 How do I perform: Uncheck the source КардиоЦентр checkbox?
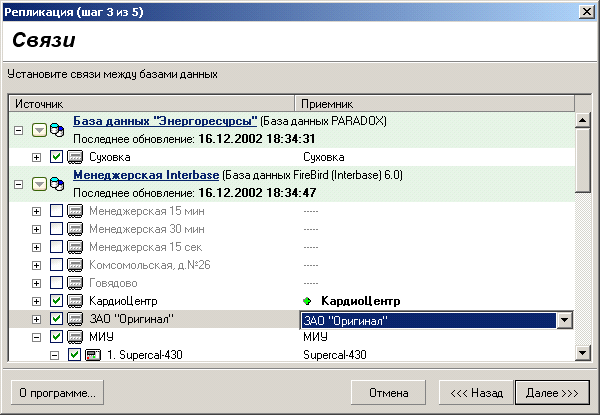[56, 301]
